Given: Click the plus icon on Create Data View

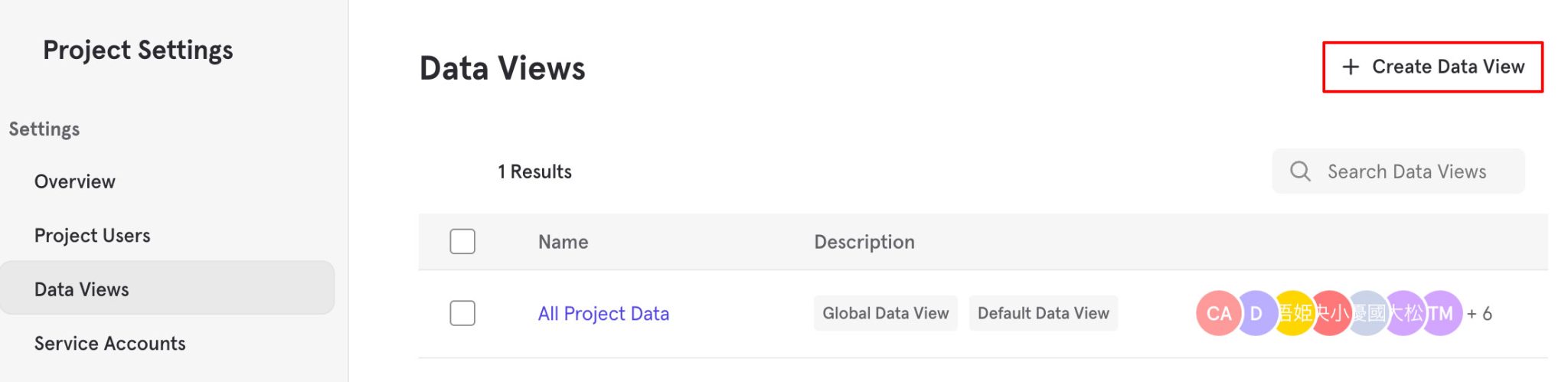Looking at the screenshot, I should coord(1351,67).
